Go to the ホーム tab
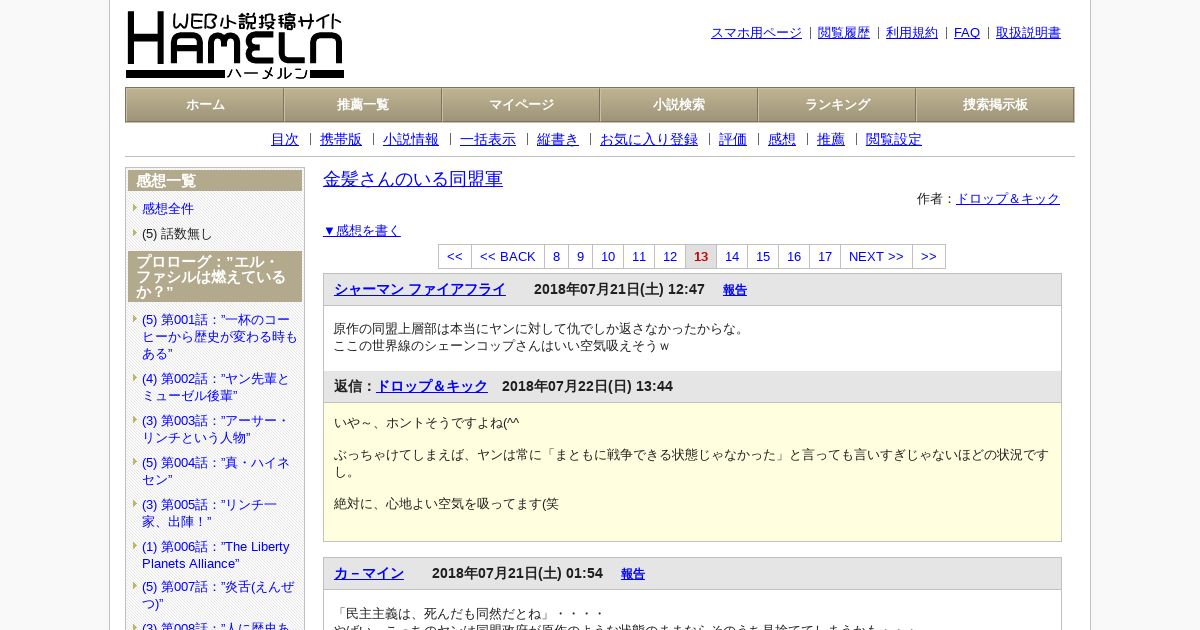 pos(205,105)
